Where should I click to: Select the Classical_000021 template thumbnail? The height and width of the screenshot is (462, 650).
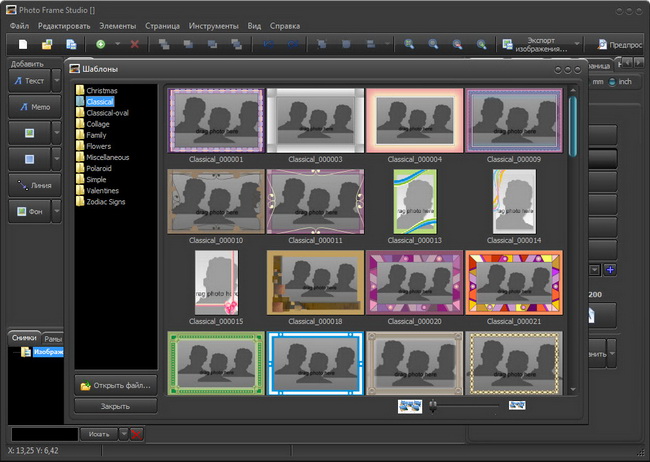tap(514, 283)
